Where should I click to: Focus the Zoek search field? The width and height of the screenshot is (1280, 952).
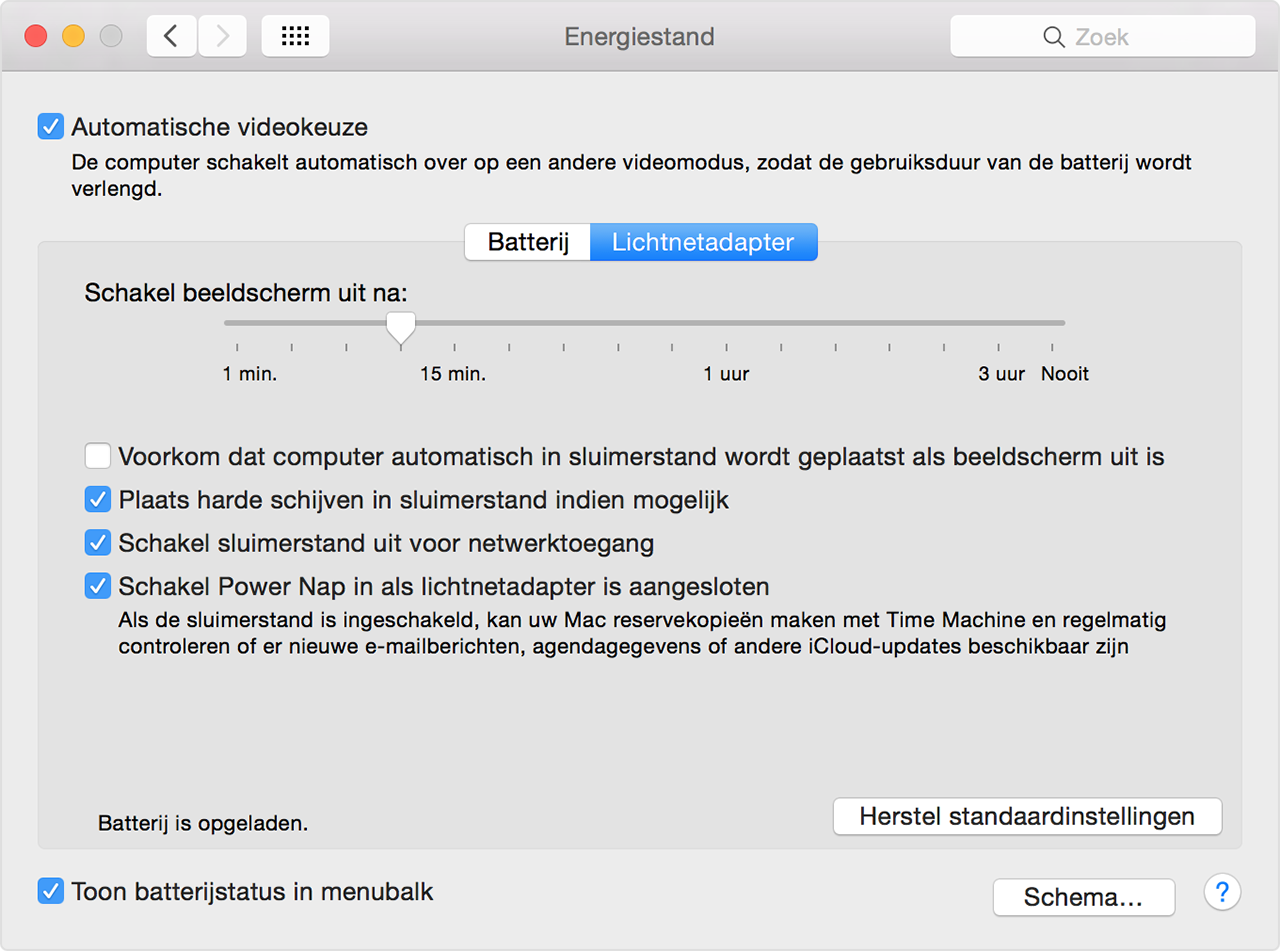pos(1102,37)
